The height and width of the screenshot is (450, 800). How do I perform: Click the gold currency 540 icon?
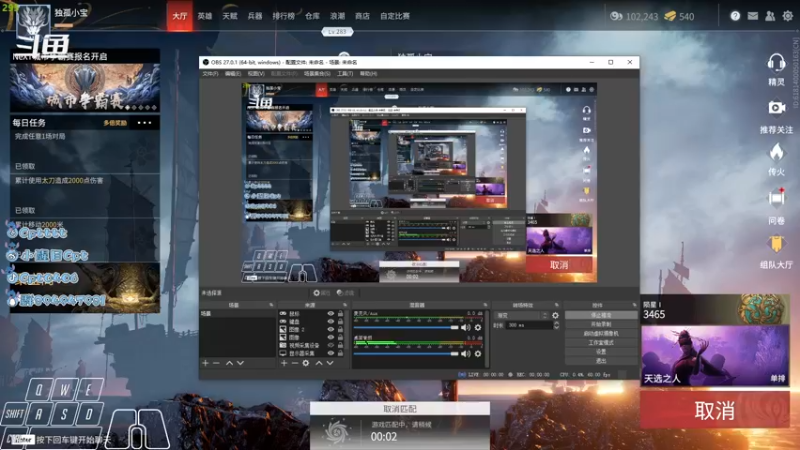[670, 16]
